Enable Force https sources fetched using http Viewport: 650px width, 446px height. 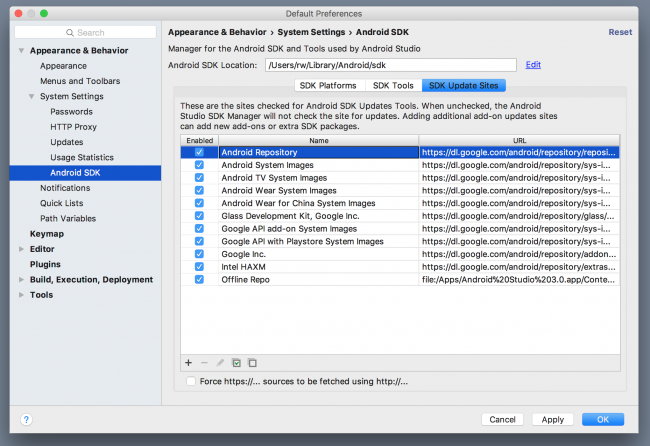tap(192, 381)
